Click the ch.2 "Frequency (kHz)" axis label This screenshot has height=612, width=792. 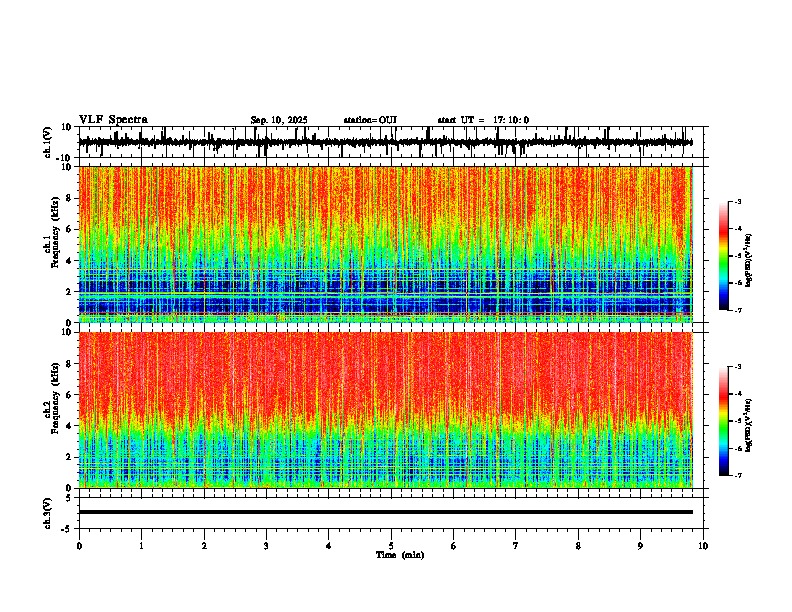56,398
